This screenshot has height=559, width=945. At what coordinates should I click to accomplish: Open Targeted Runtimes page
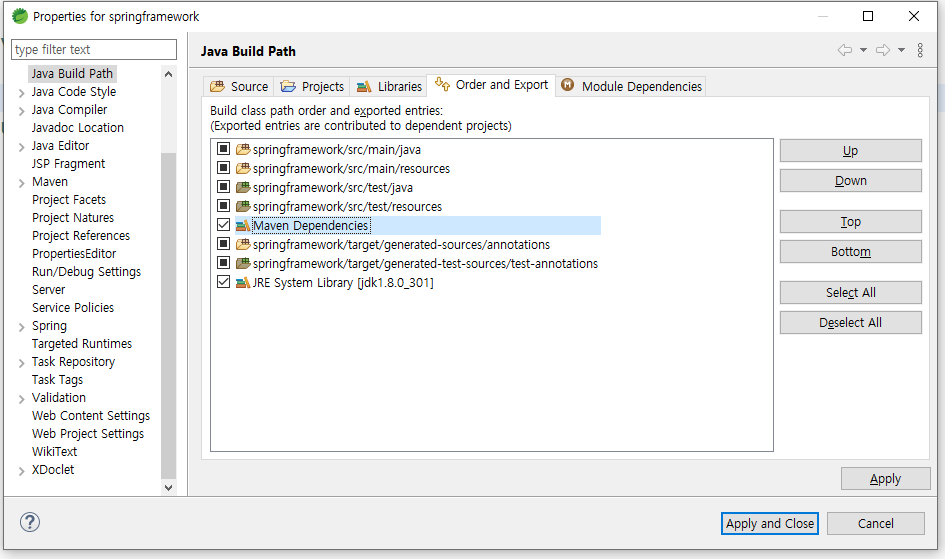click(82, 343)
